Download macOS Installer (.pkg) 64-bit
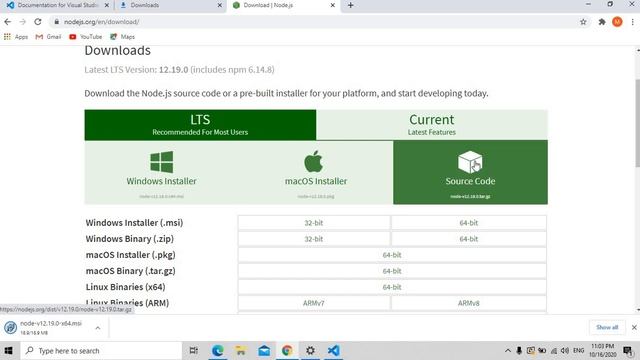The height and width of the screenshot is (360, 640). tap(392, 255)
